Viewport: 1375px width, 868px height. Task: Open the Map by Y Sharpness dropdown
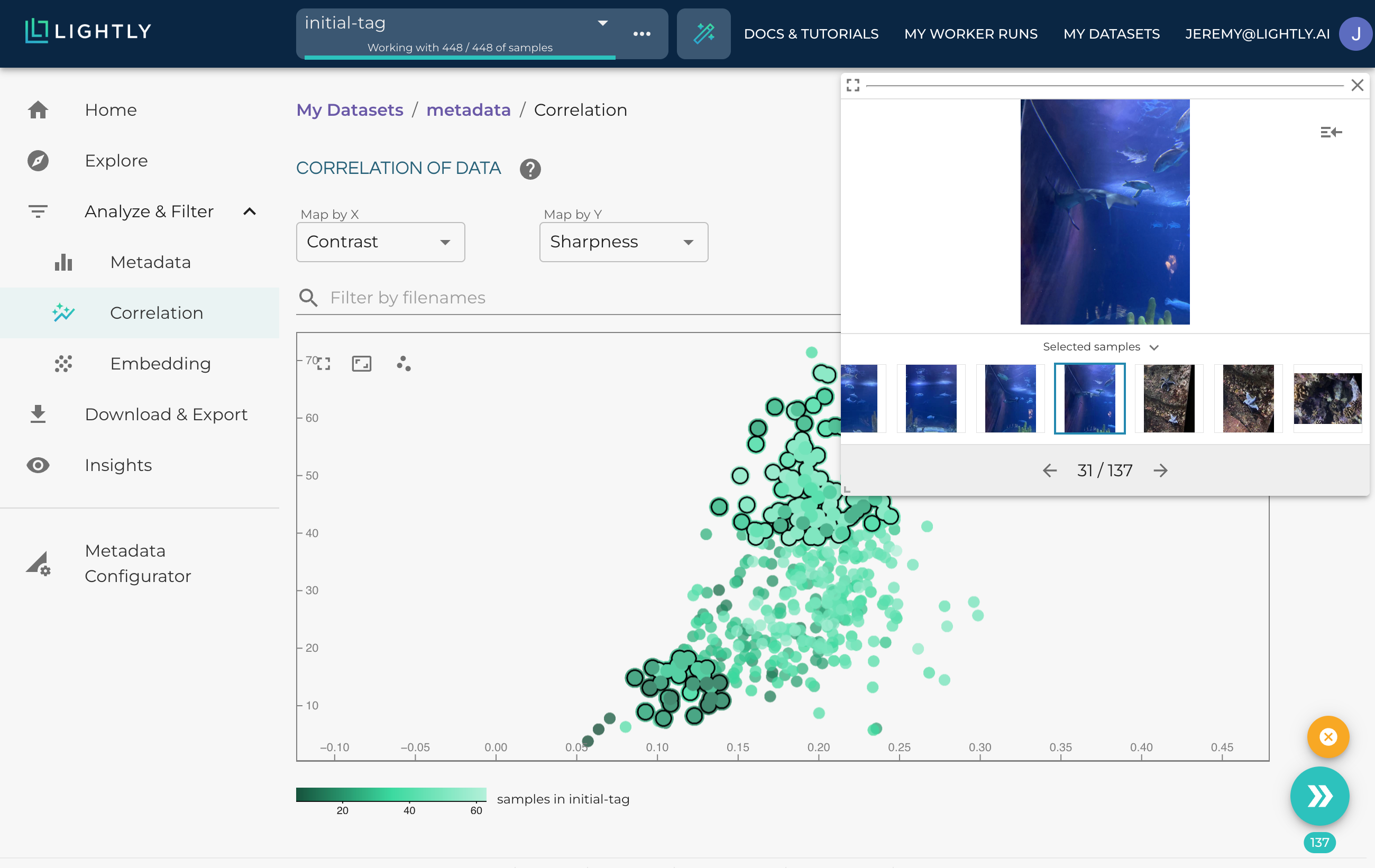pos(623,242)
